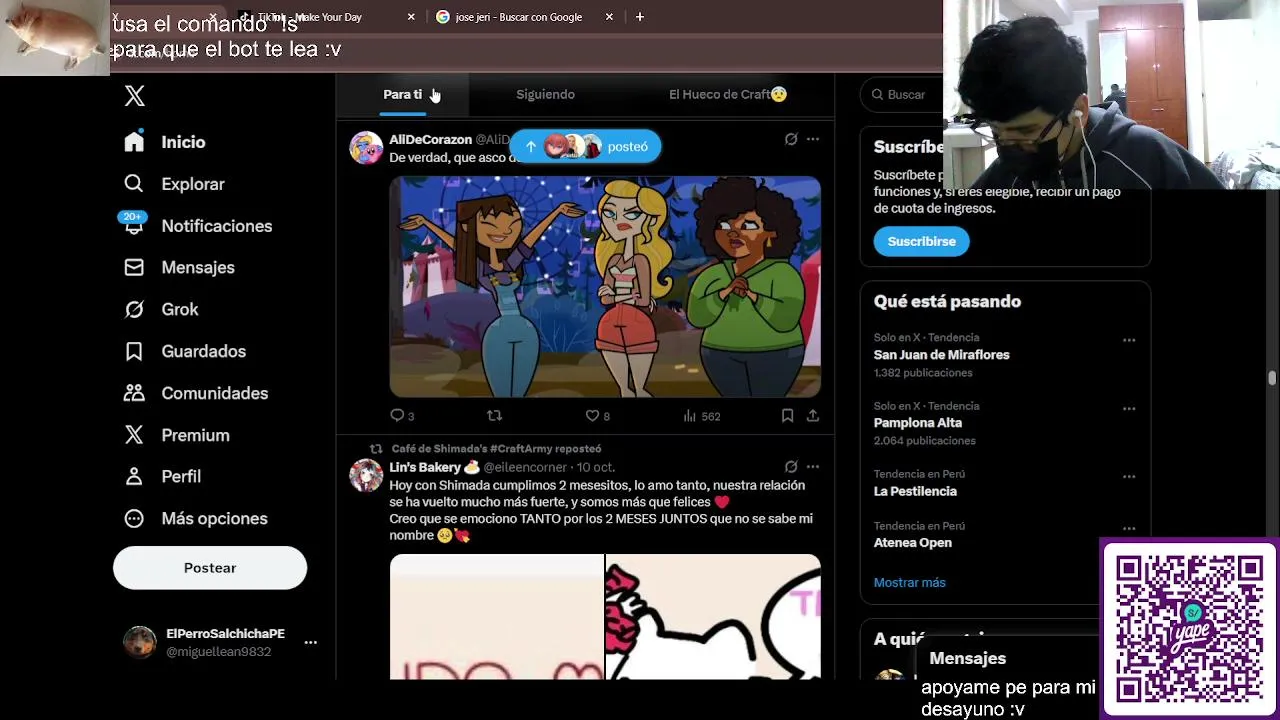The height and width of the screenshot is (720, 1280).
Task: Switch to El Hueco de Craft tab
Action: pos(728,94)
